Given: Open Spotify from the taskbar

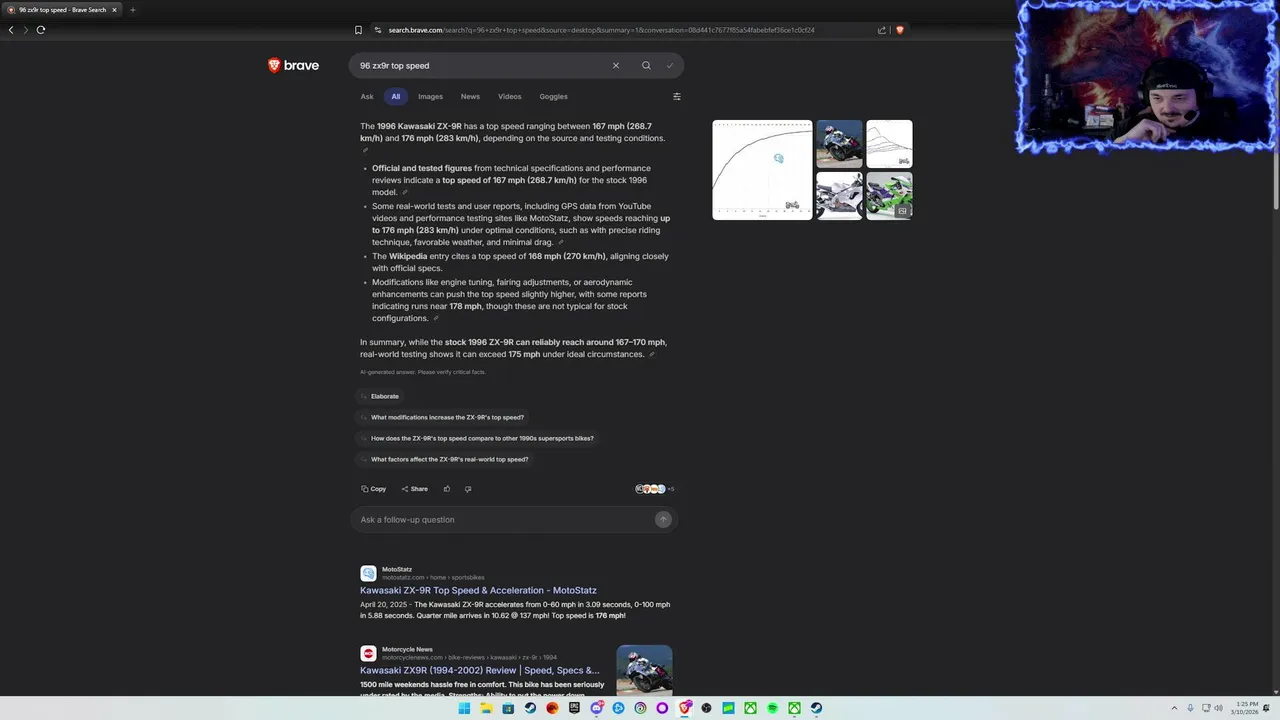Looking at the screenshot, I should tap(772, 708).
